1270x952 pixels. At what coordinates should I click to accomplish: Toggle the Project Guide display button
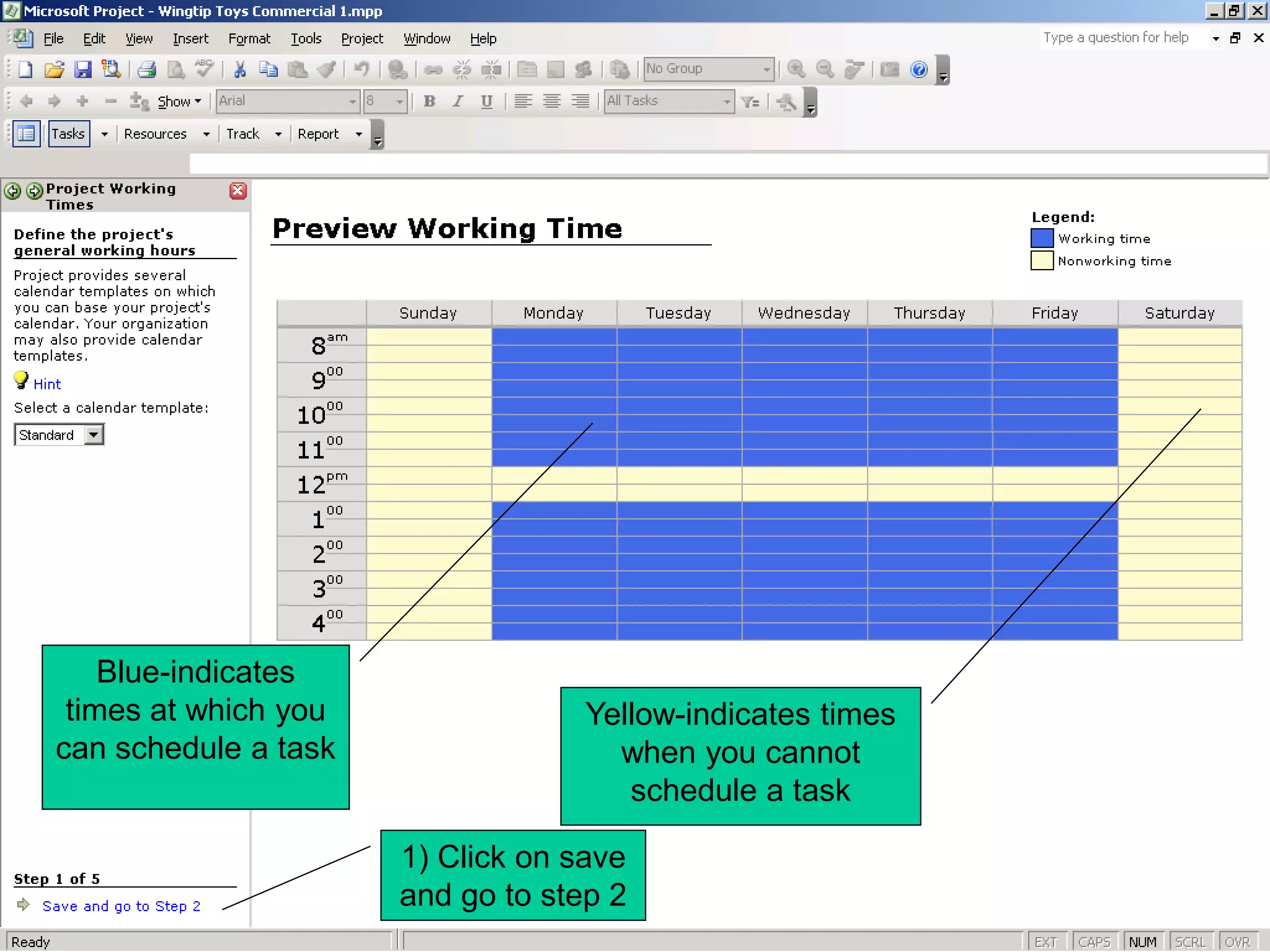point(26,134)
